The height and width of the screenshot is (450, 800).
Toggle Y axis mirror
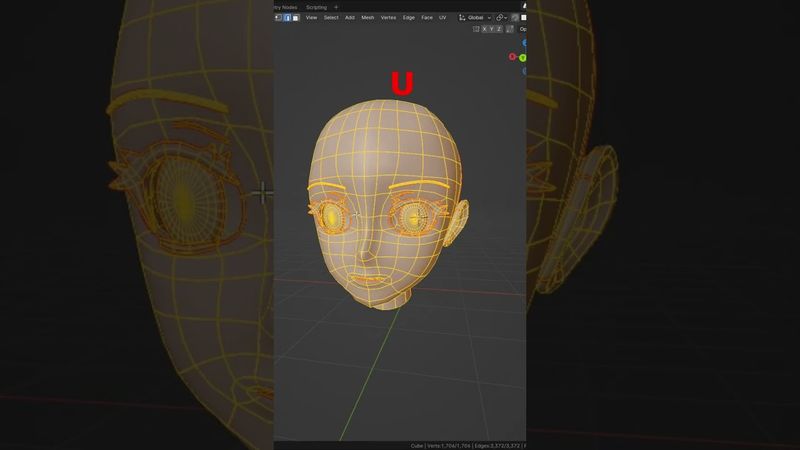(492, 29)
